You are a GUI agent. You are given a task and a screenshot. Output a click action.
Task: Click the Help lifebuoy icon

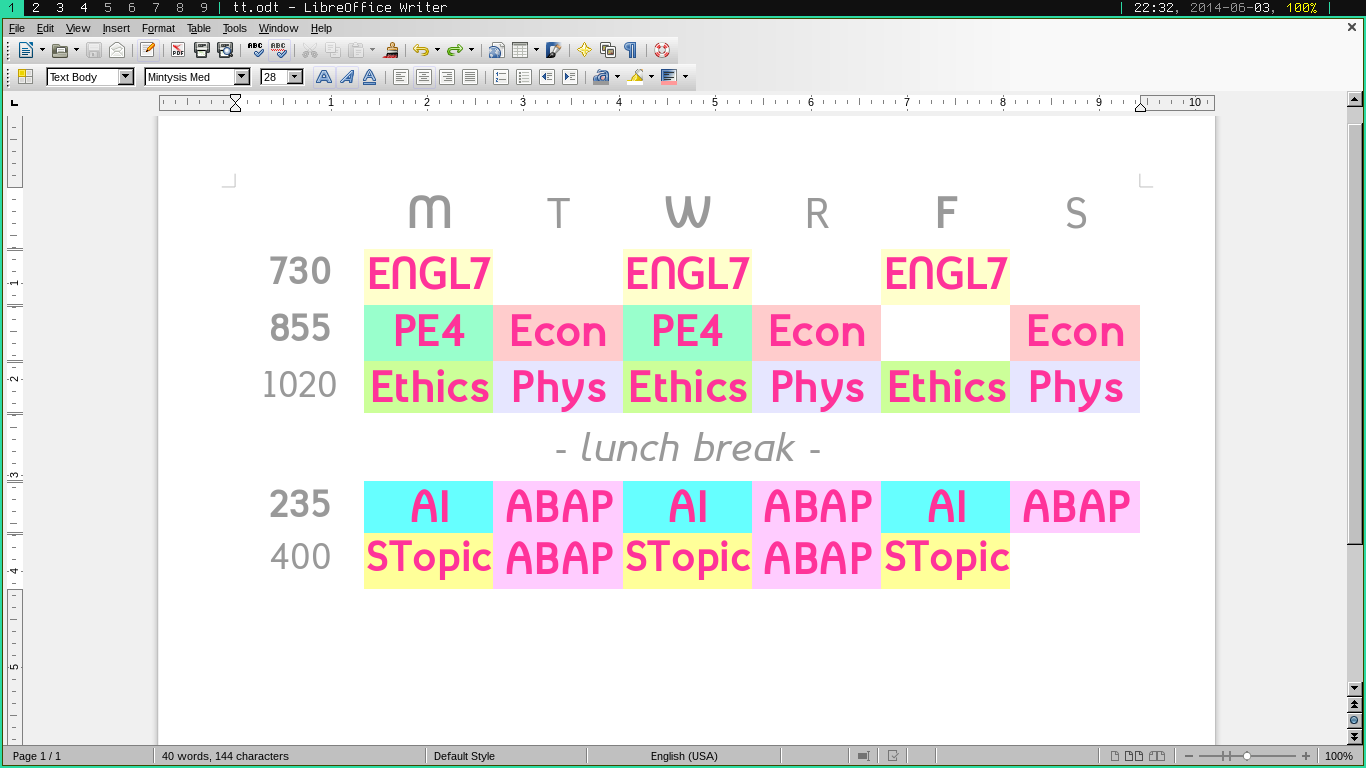coord(662,50)
